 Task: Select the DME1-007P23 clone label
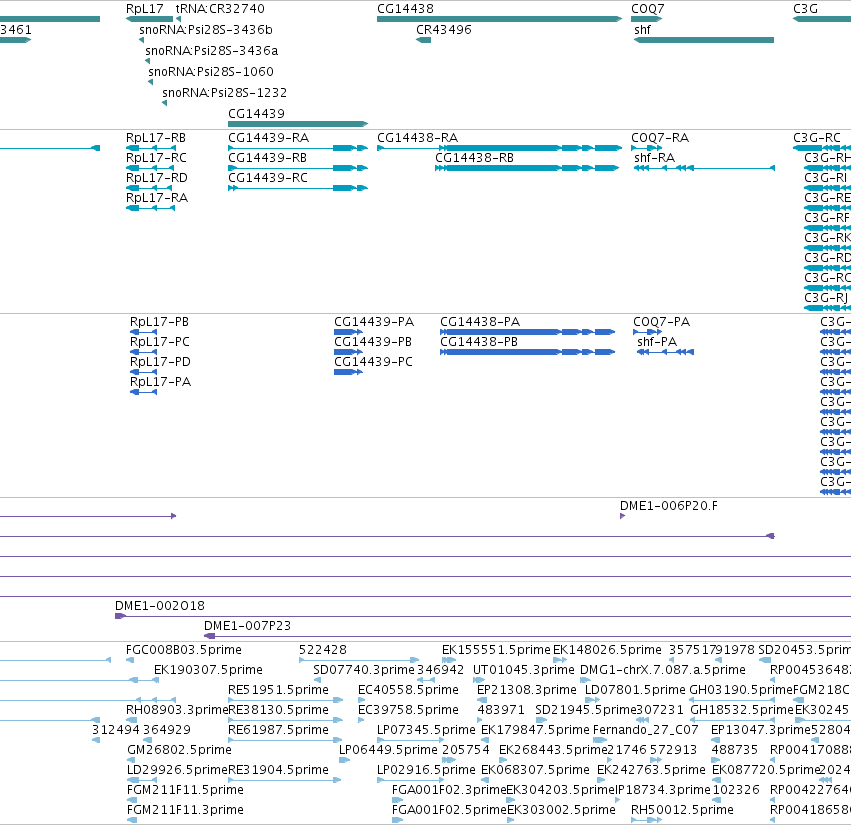(x=247, y=625)
